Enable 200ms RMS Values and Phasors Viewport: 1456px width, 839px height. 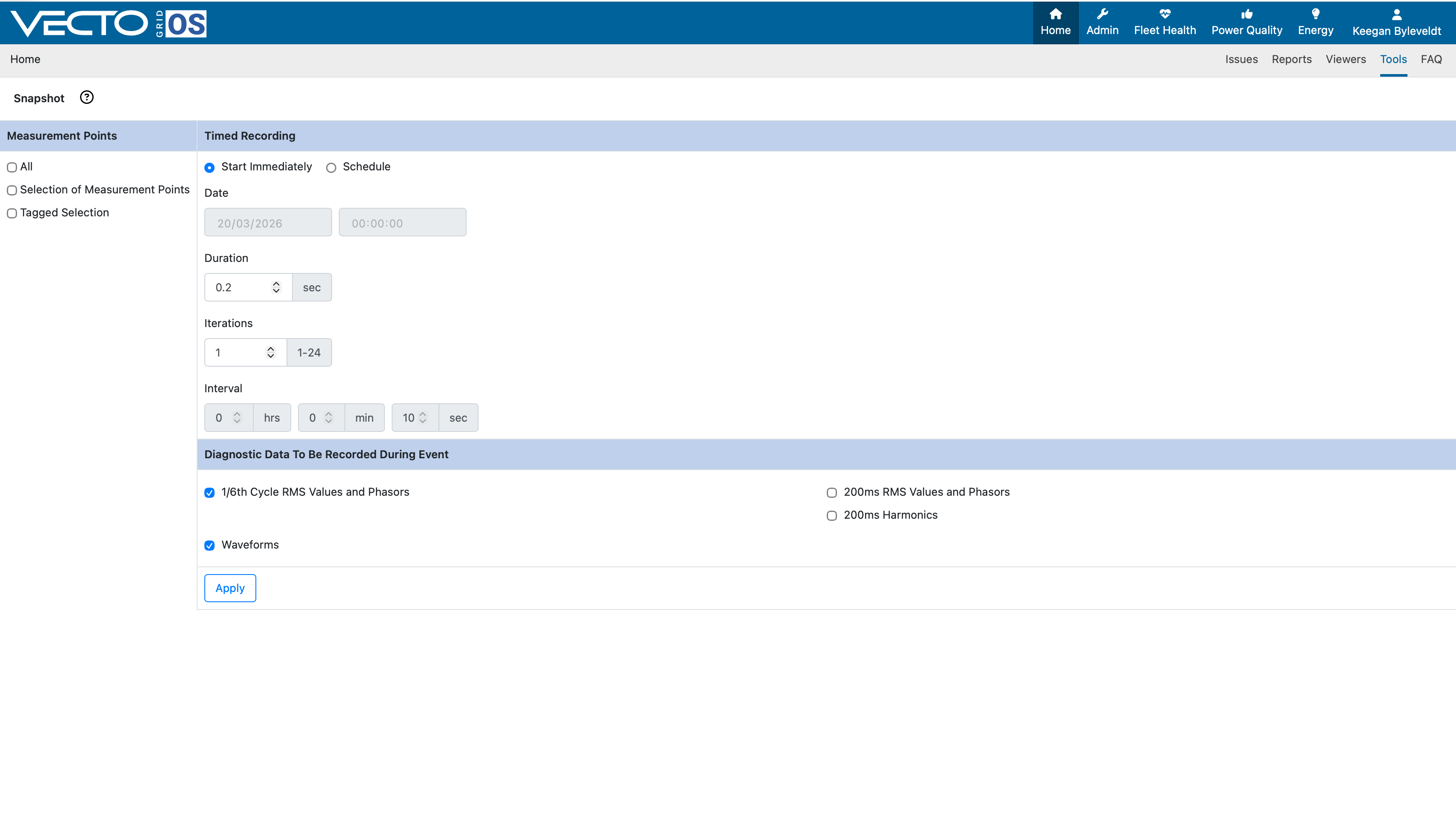pyautogui.click(x=832, y=493)
